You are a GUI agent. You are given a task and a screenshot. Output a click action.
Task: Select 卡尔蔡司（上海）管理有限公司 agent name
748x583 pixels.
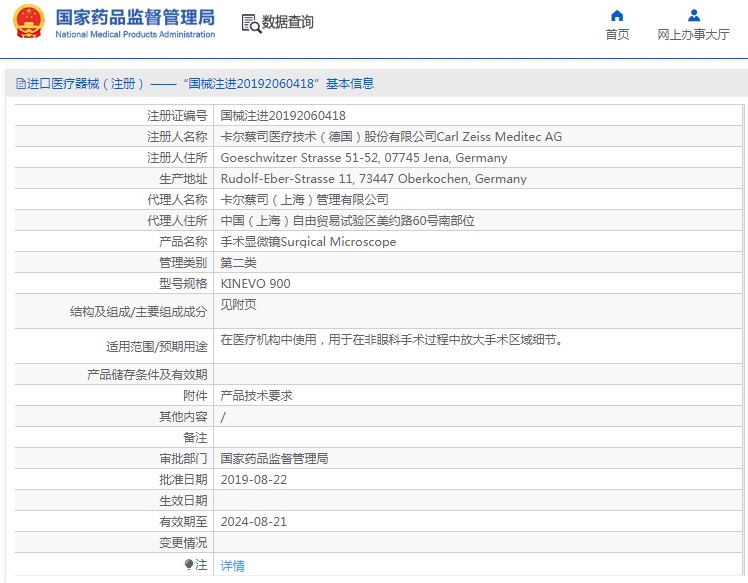(304, 199)
